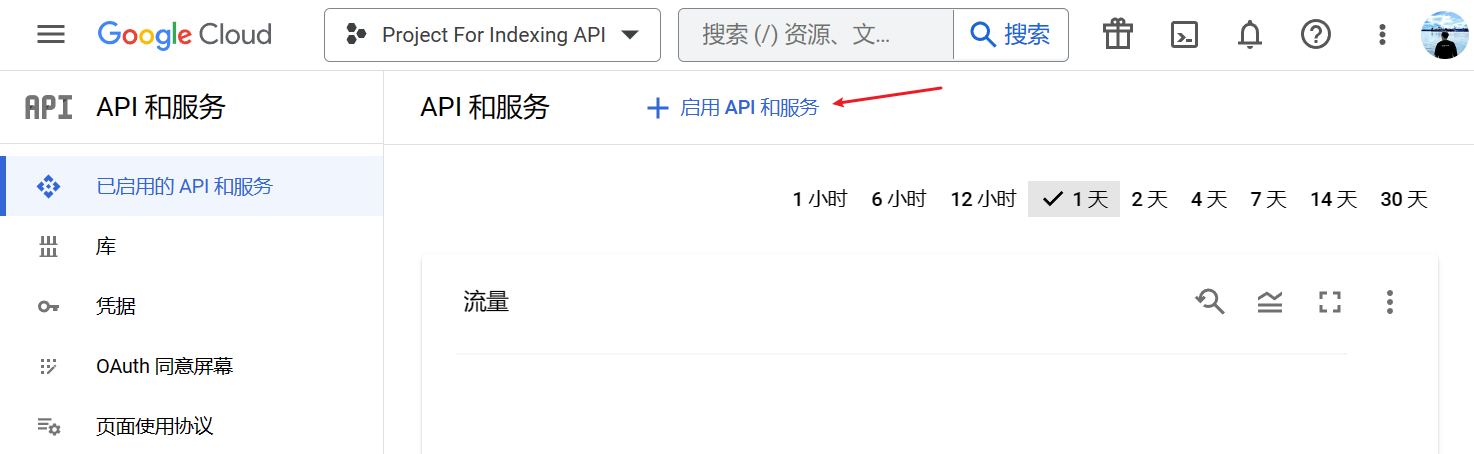Toggle the 流量 chart legend icon
This screenshot has height=454, width=1474.
[x=1270, y=302]
